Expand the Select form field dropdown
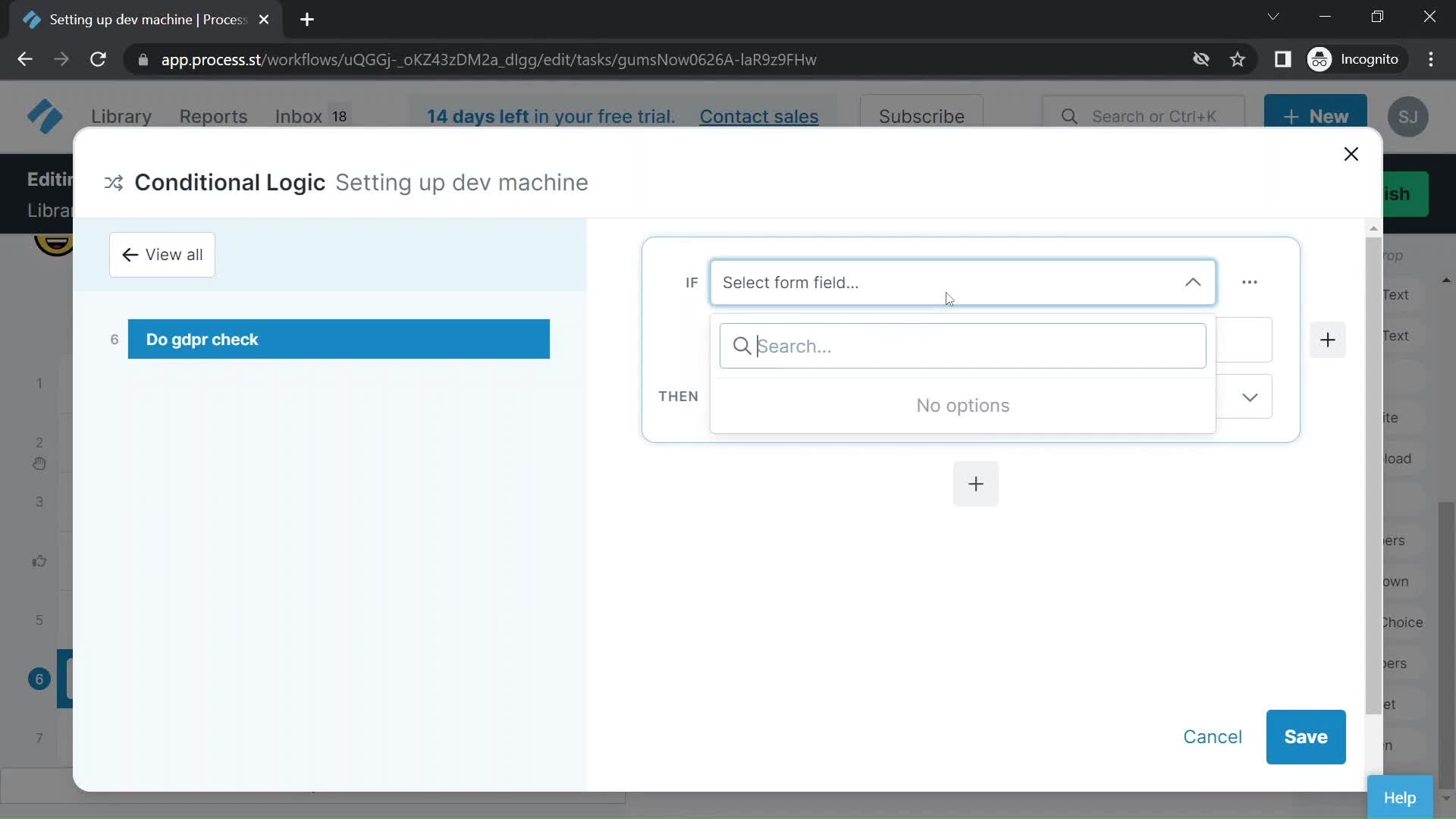The width and height of the screenshot is (1456, 819). 963,282
